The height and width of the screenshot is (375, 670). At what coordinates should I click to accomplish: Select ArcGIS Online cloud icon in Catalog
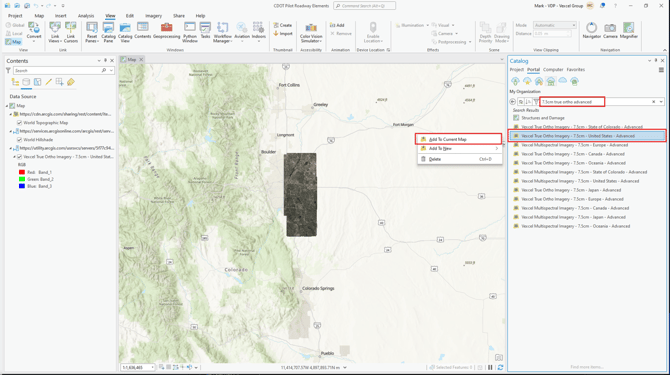(x=563, y=81)
